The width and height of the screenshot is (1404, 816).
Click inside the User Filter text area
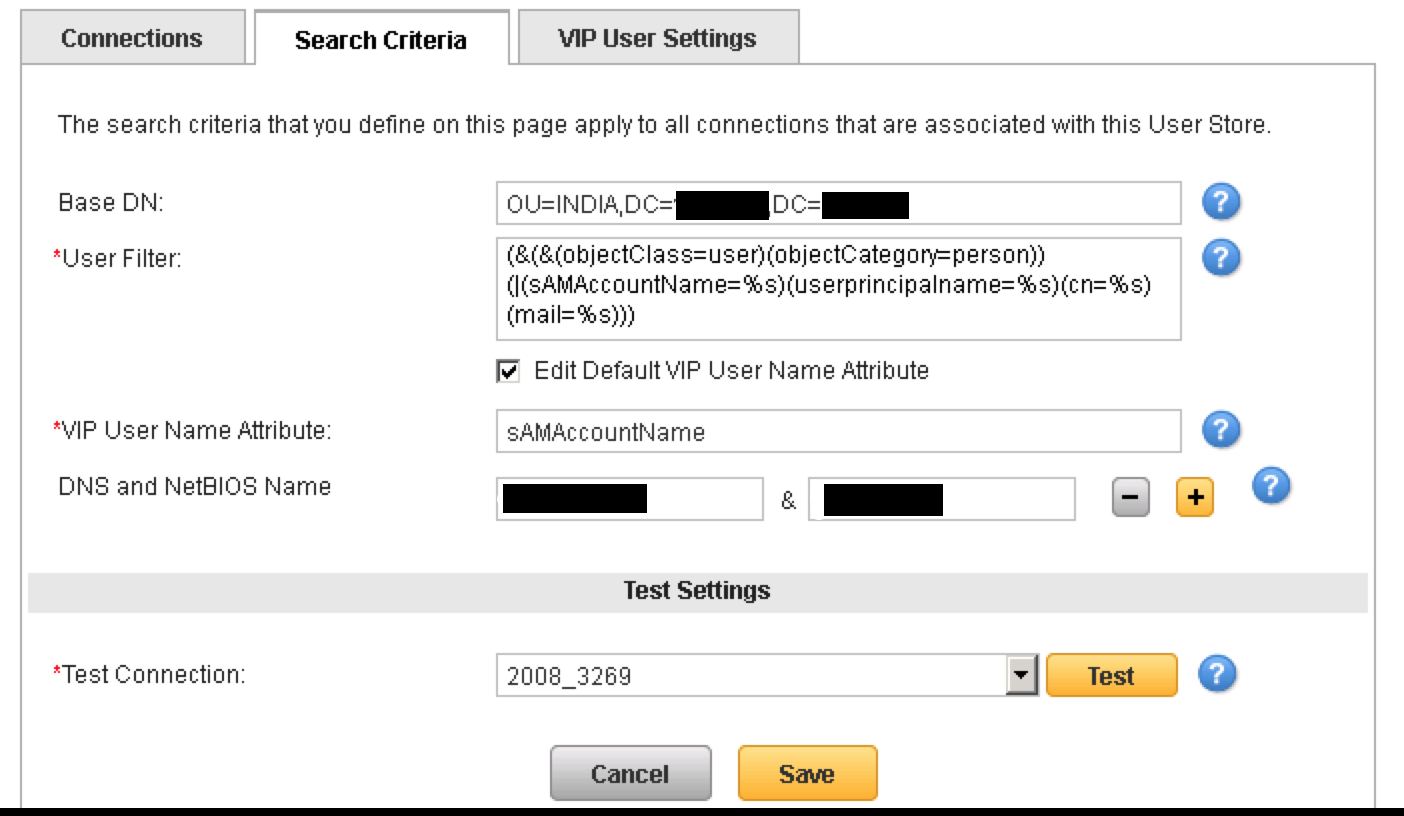[838, 288]
